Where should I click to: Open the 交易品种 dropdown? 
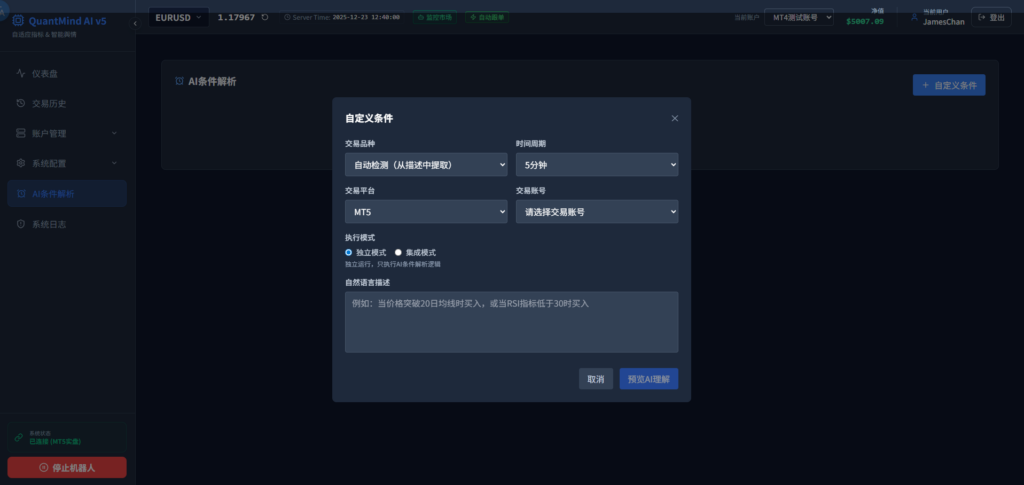click(426, 164)
